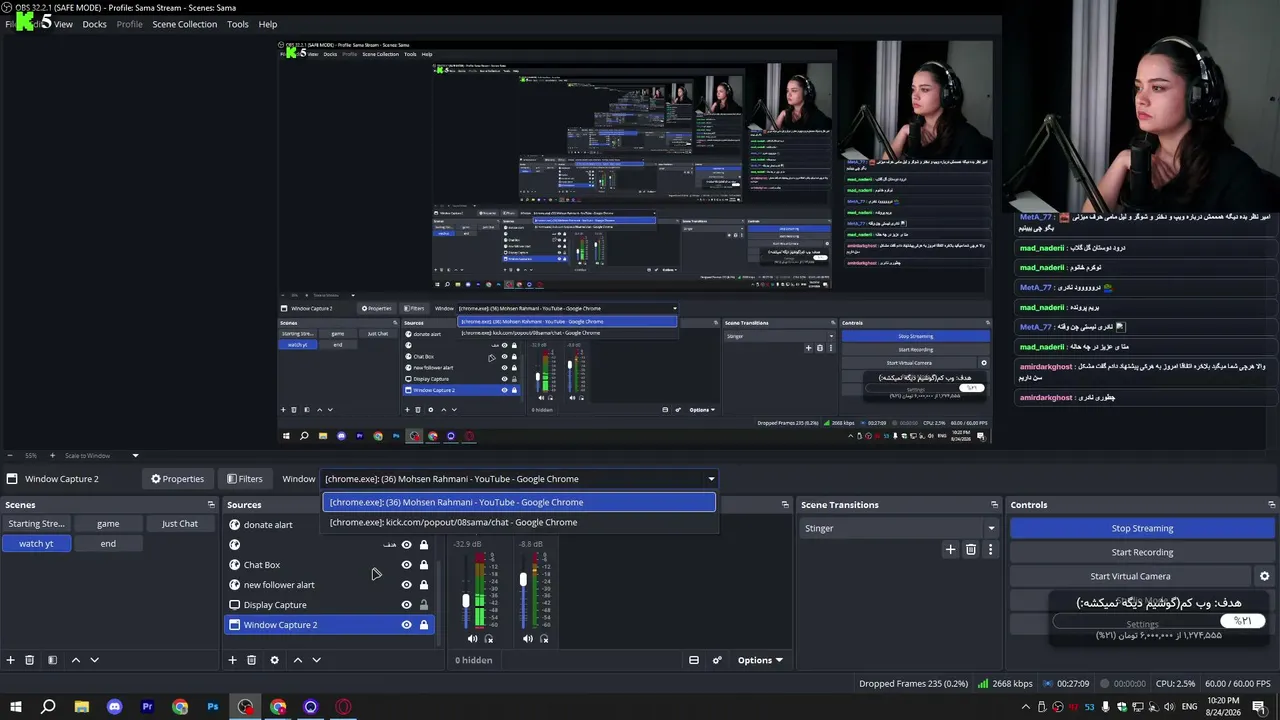Screen dimensions: 1280x720
Task: Remove the selected scene with trash icon
Action: [x=30, y=660]
